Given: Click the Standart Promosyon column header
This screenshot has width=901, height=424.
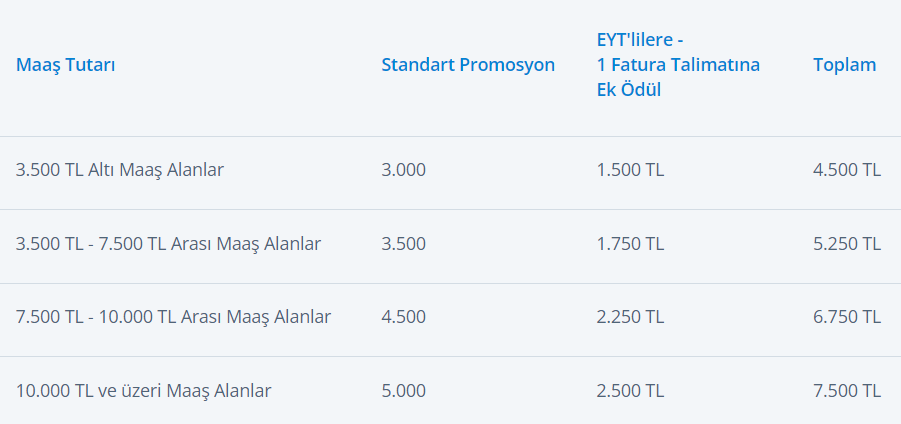Looking at the screenshot, I should coord(468,66).
